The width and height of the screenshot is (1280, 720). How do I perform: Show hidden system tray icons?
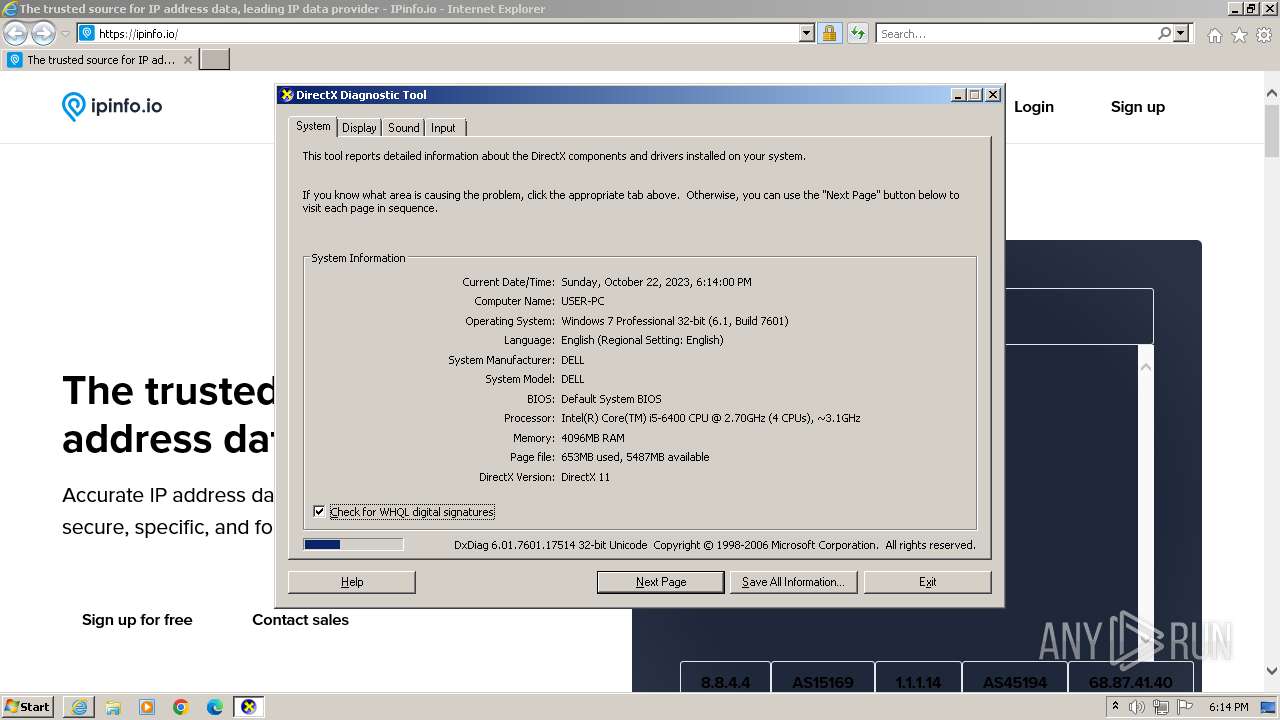[1116, 707]
